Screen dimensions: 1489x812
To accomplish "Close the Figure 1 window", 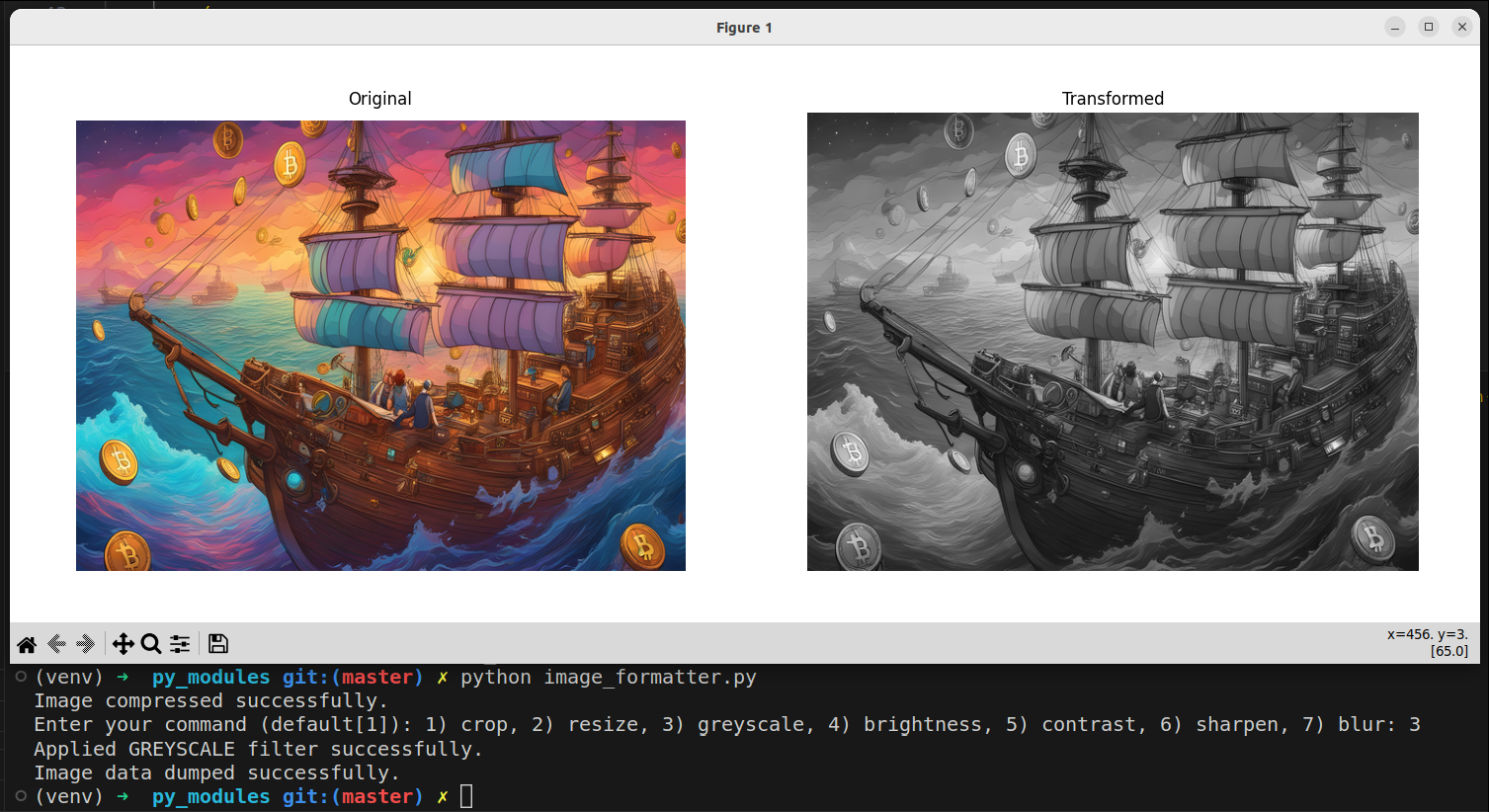I will [1462, 28].
